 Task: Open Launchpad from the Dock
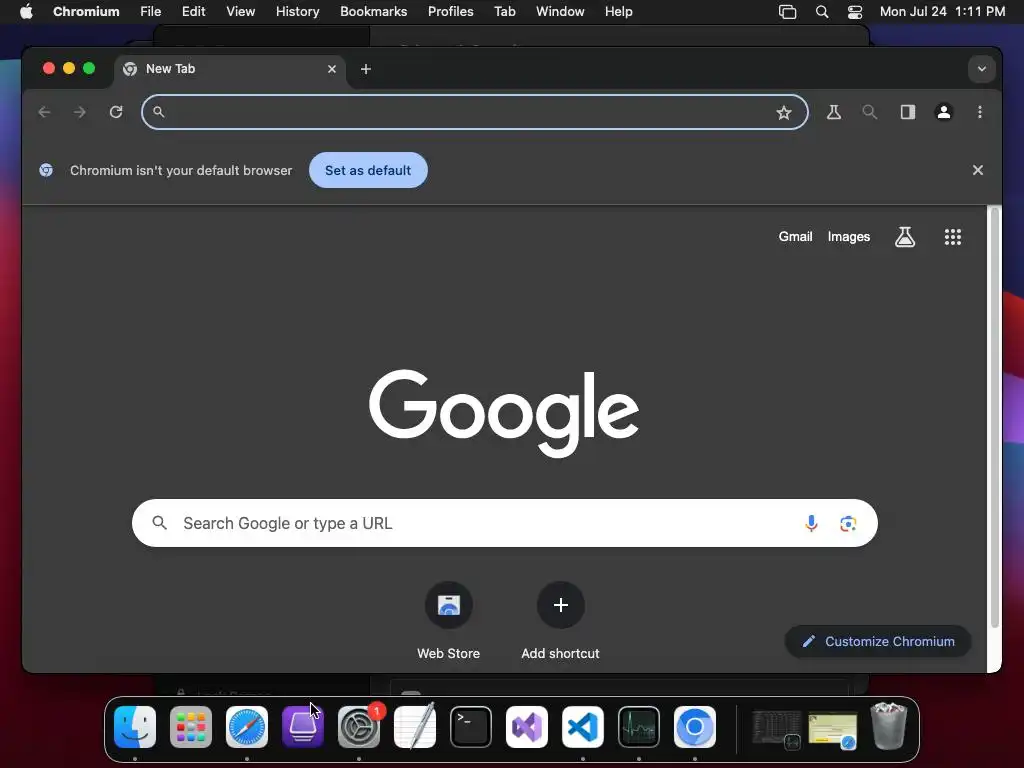[x=191, y=727]
